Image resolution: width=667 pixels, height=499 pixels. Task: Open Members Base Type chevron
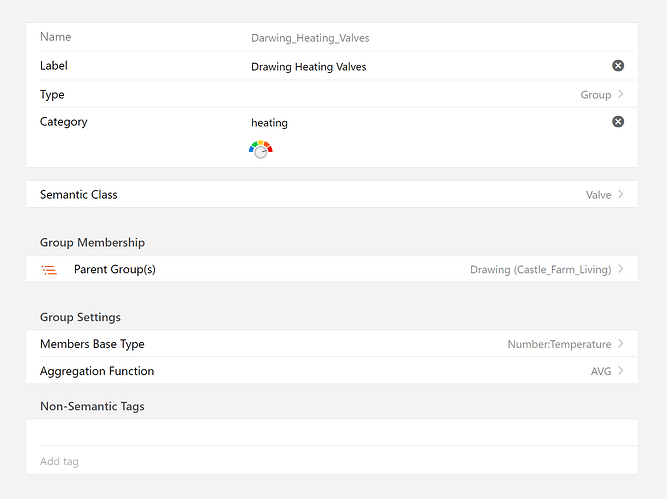(x=621, y=344)
